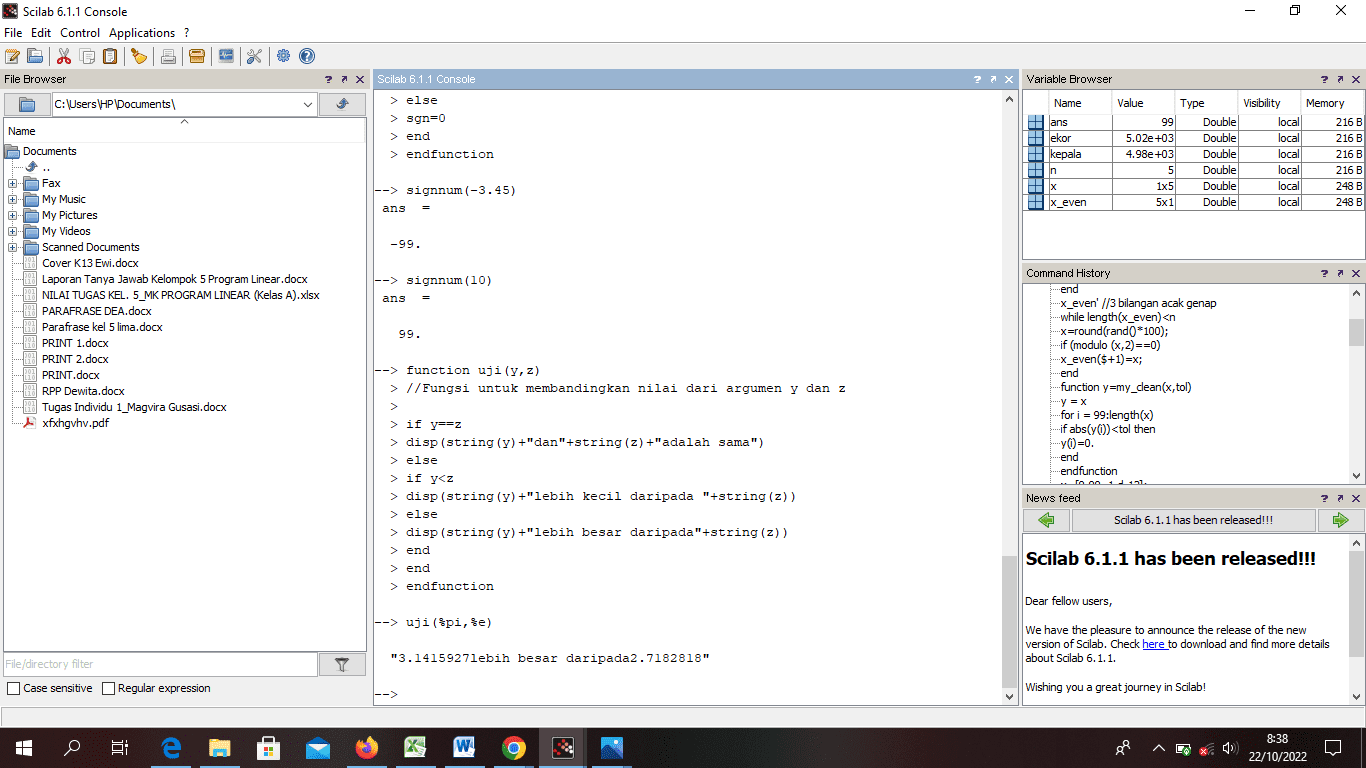The image size is (1366, 768).
Task: Open Scilab preferences tools icon
Action: coord(254,56)
